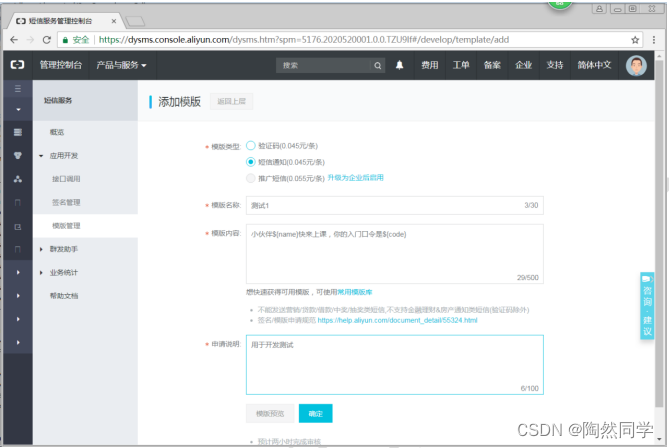Screen dimensions: 669x448
Task: Click the 返回上层 button
Action: point(231,102)
